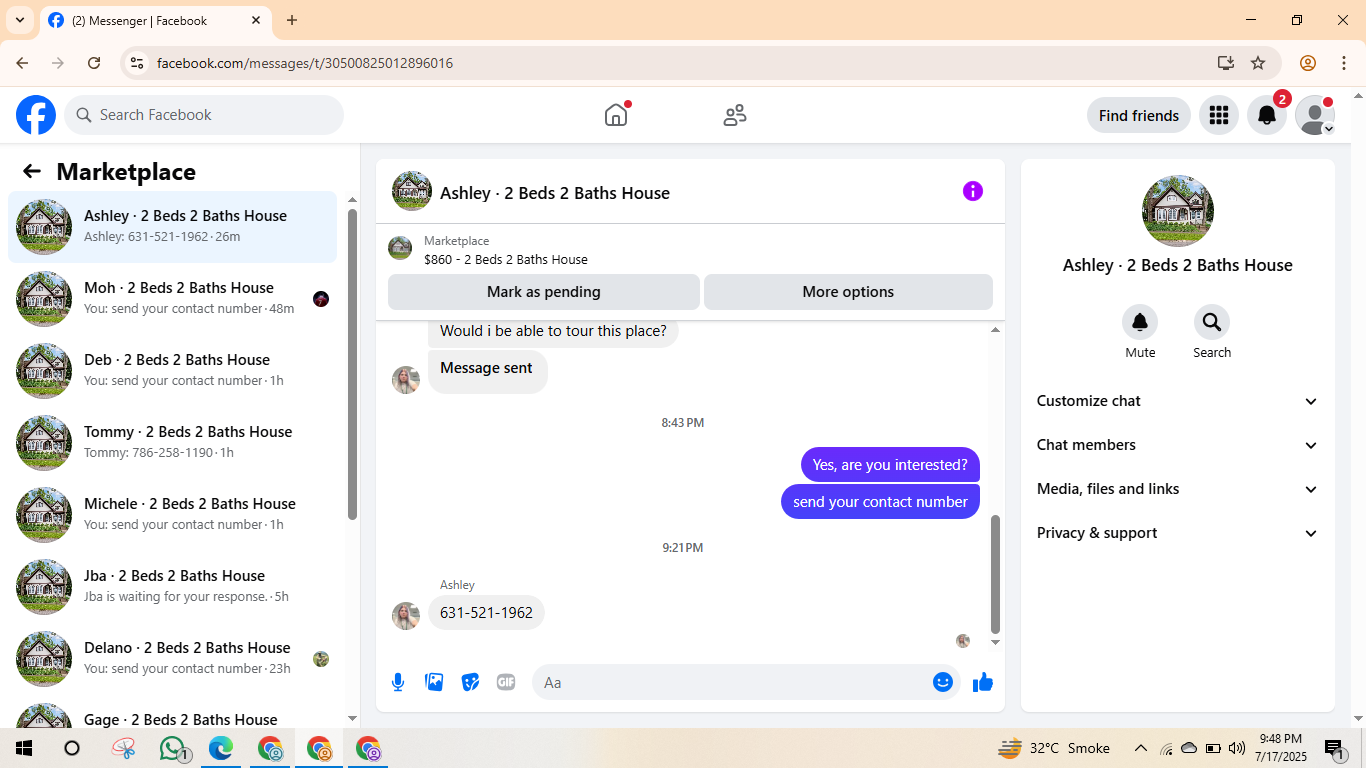Screen dimensions: 1366x768
Task: Choose a sticker icon
Action: [x=470, y=682]
